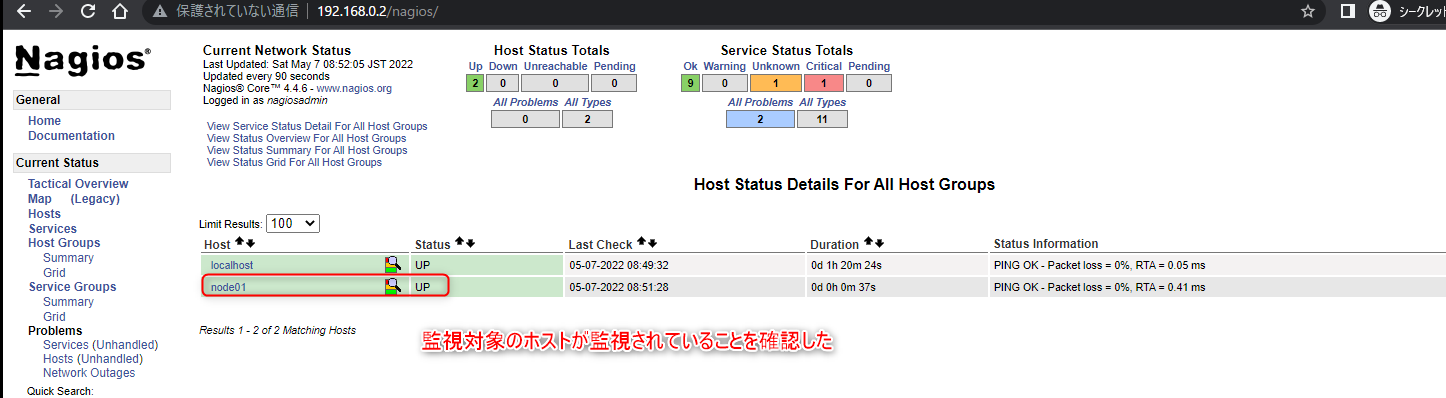View Status Summary For All Host Groups
Viewport: 1446px width, 398px height.
click(307, 150)
